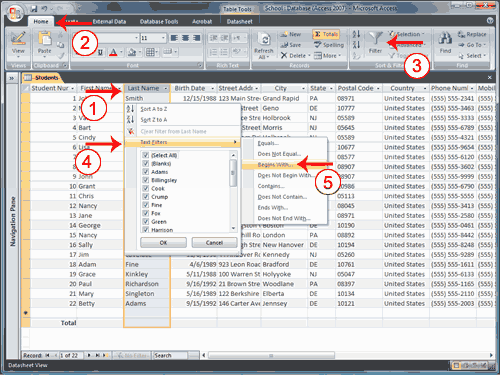Uncheck Adams in filter list
The height and width of the screenshot is (375, 500).
[146, 172]
